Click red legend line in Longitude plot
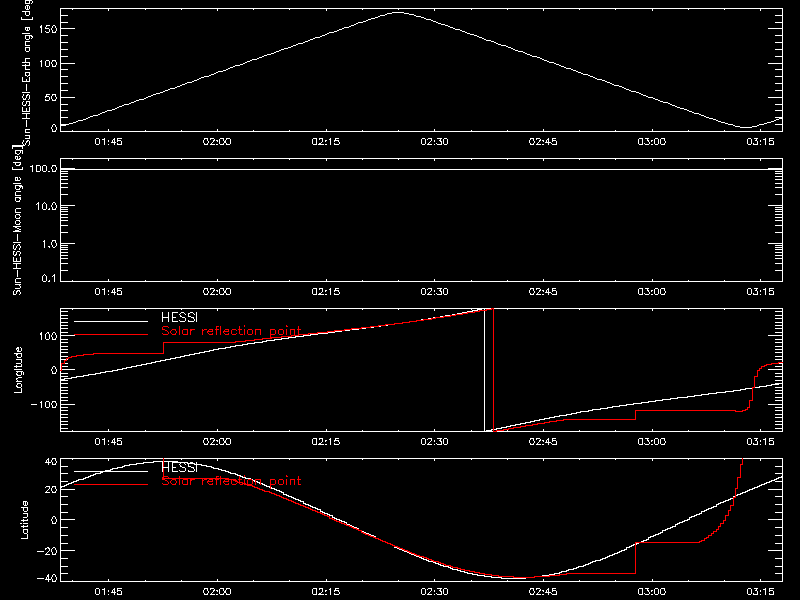 pyautogui.click(x=111, y=335)
